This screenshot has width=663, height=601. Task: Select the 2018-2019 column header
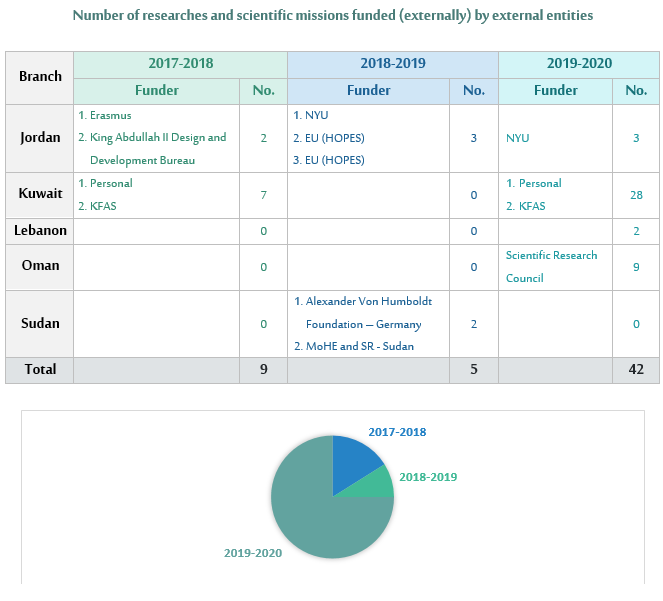point(392,63)
